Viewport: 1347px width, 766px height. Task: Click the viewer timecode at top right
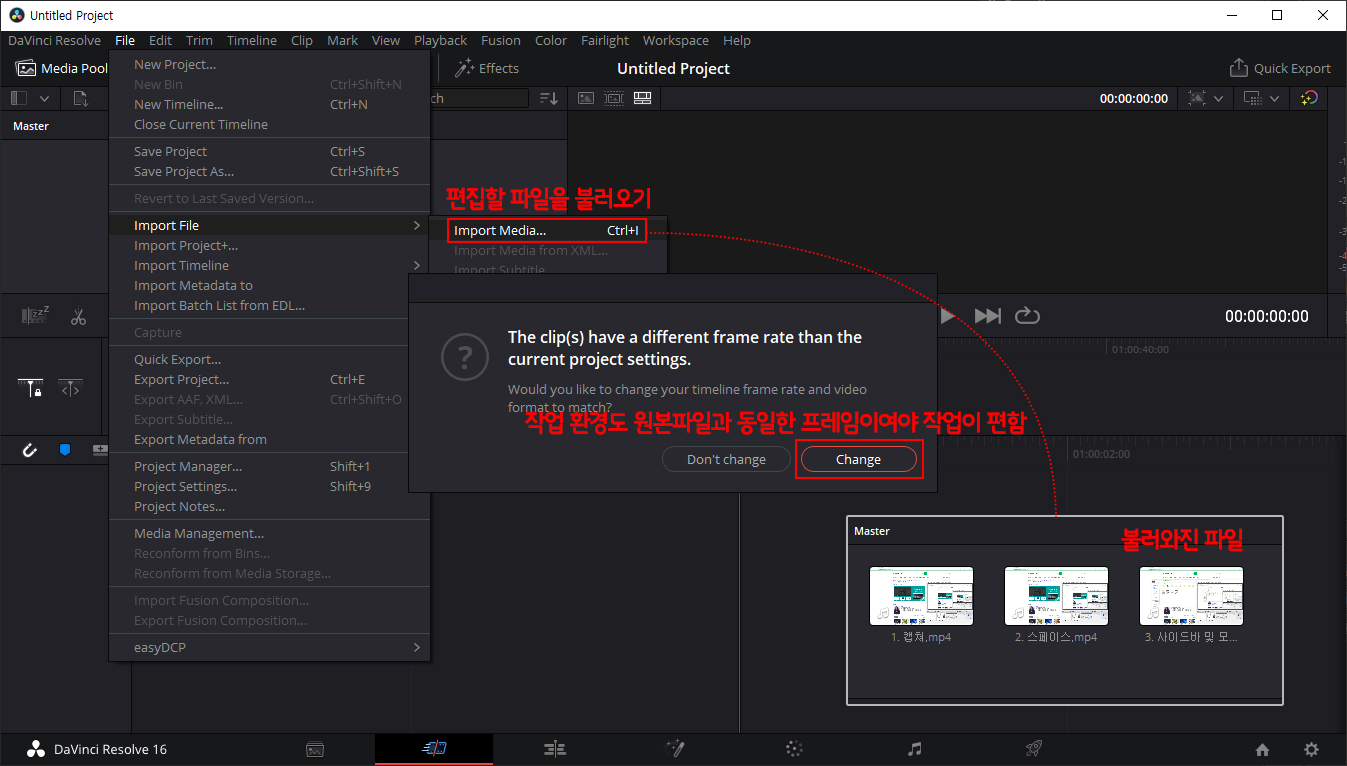[1133, 98]
